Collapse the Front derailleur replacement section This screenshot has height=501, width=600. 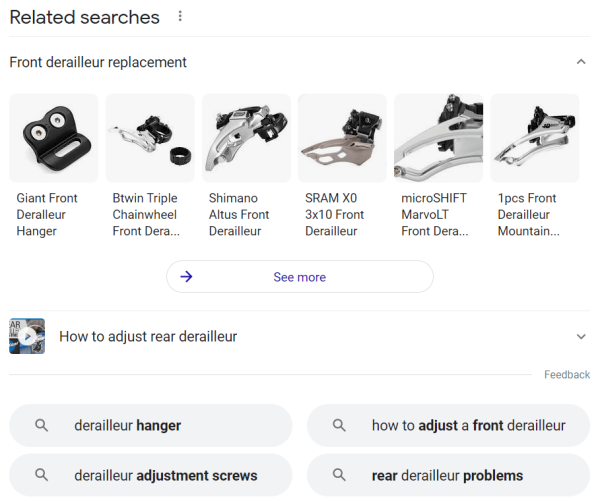(581, 62)
